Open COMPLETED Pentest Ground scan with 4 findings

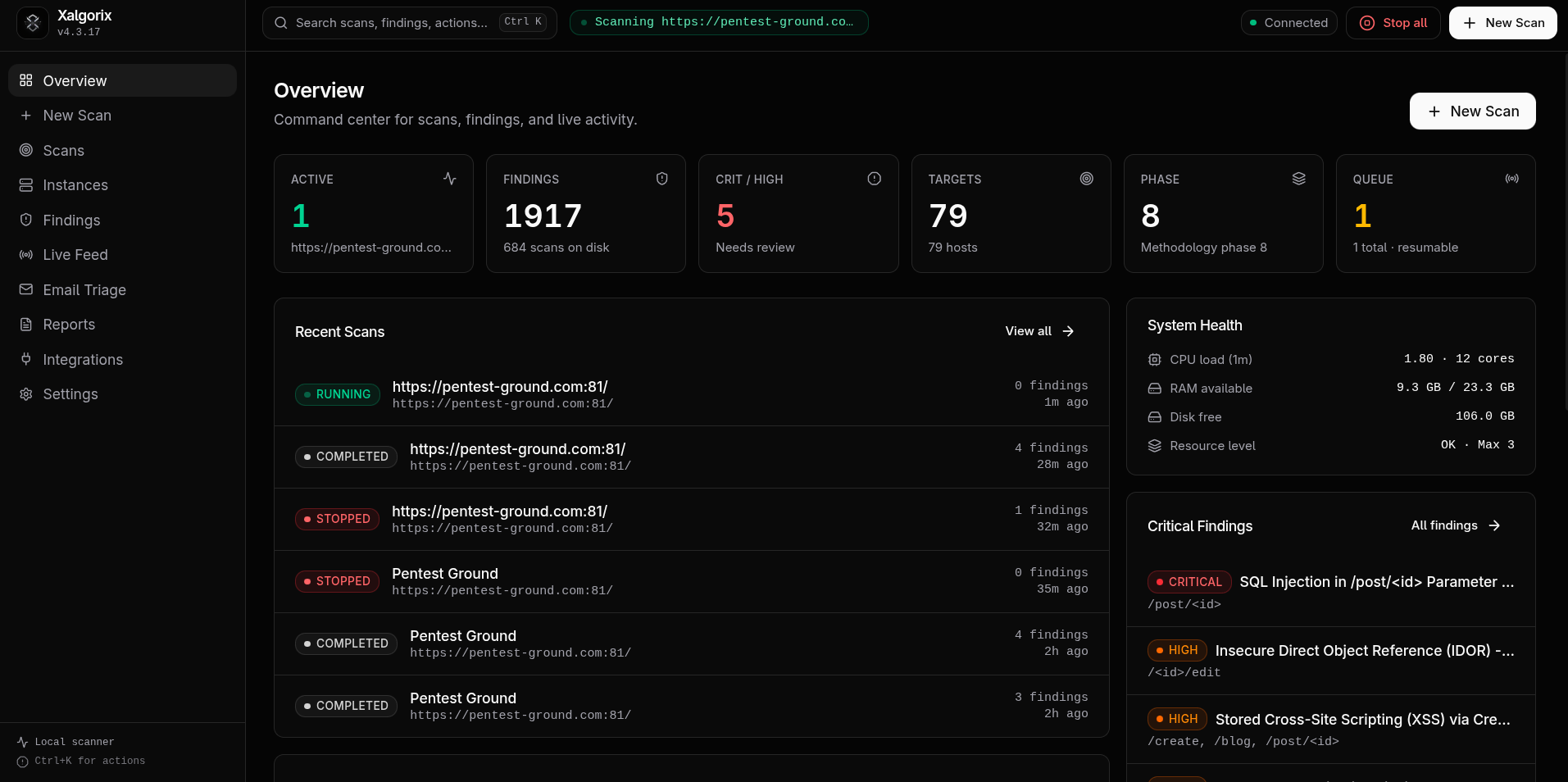(x=692, y=643)
